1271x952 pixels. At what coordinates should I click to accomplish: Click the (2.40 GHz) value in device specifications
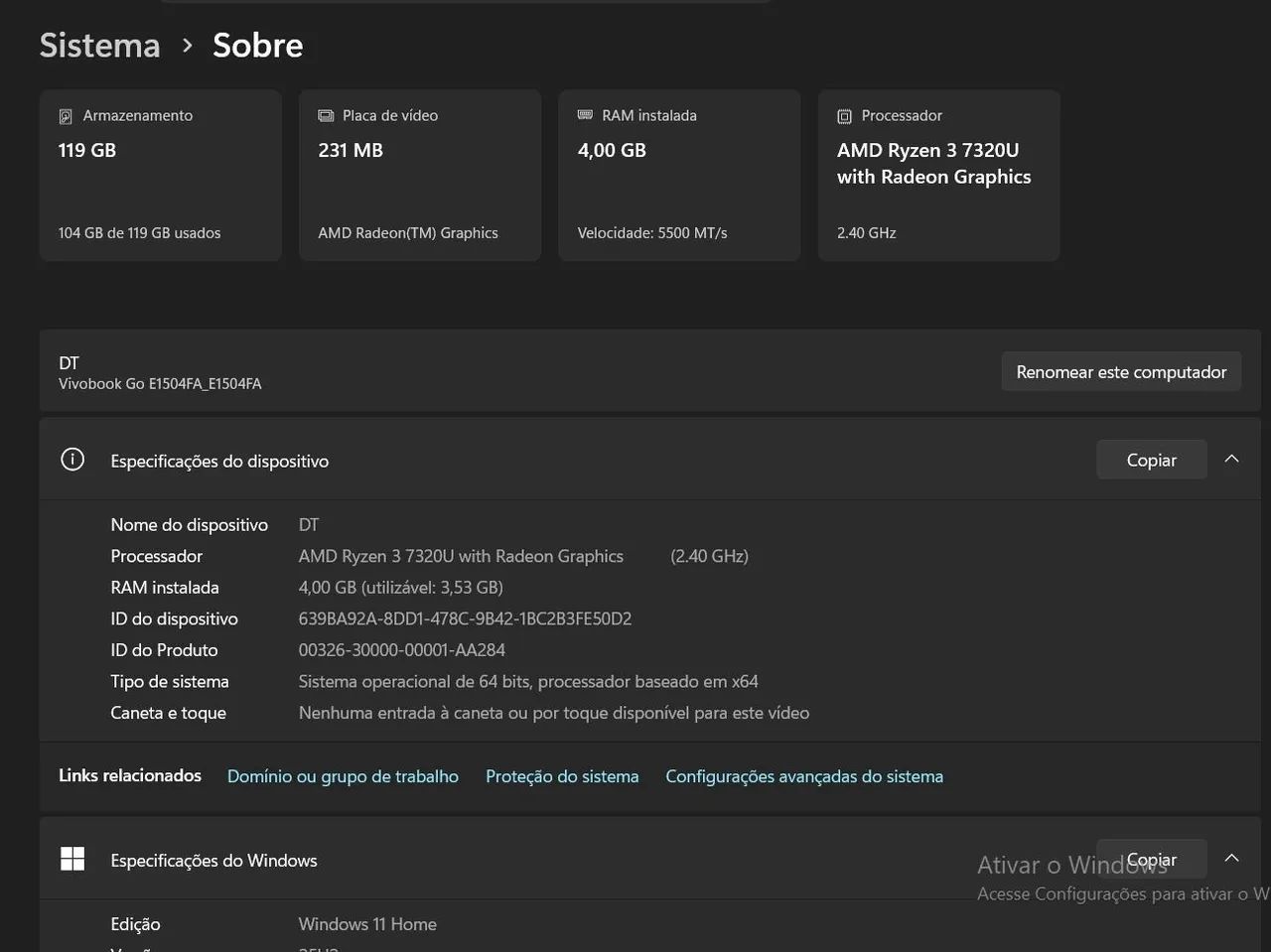click(709, 557)
